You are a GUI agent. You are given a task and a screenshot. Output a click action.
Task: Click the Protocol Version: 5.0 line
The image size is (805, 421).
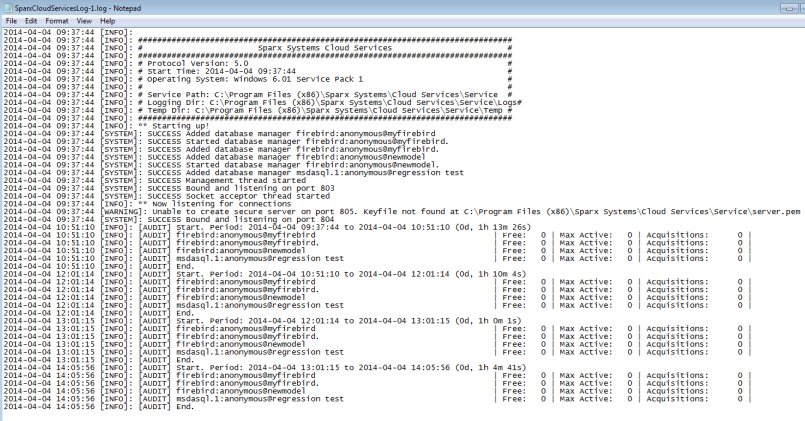click(190, 63)
